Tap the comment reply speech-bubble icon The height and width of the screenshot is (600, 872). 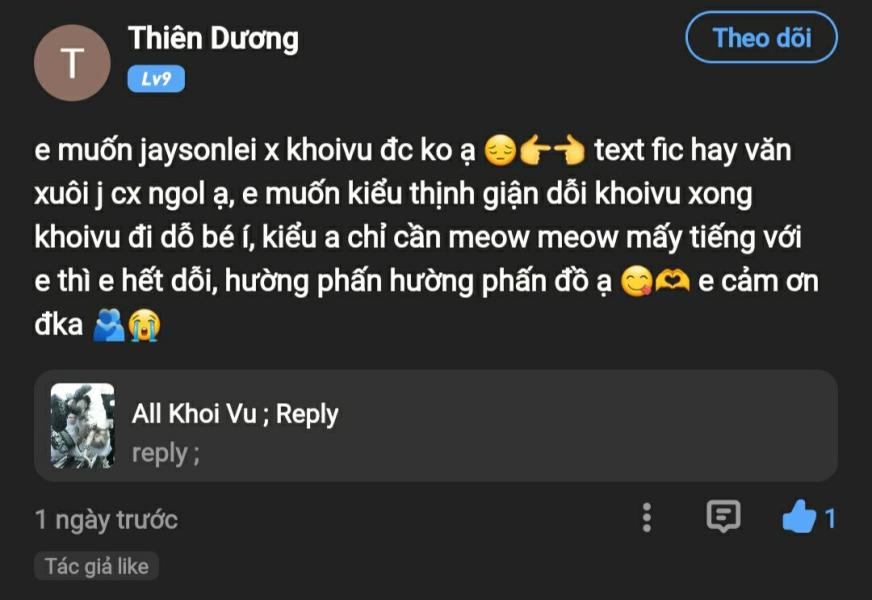tap(723, 516)
